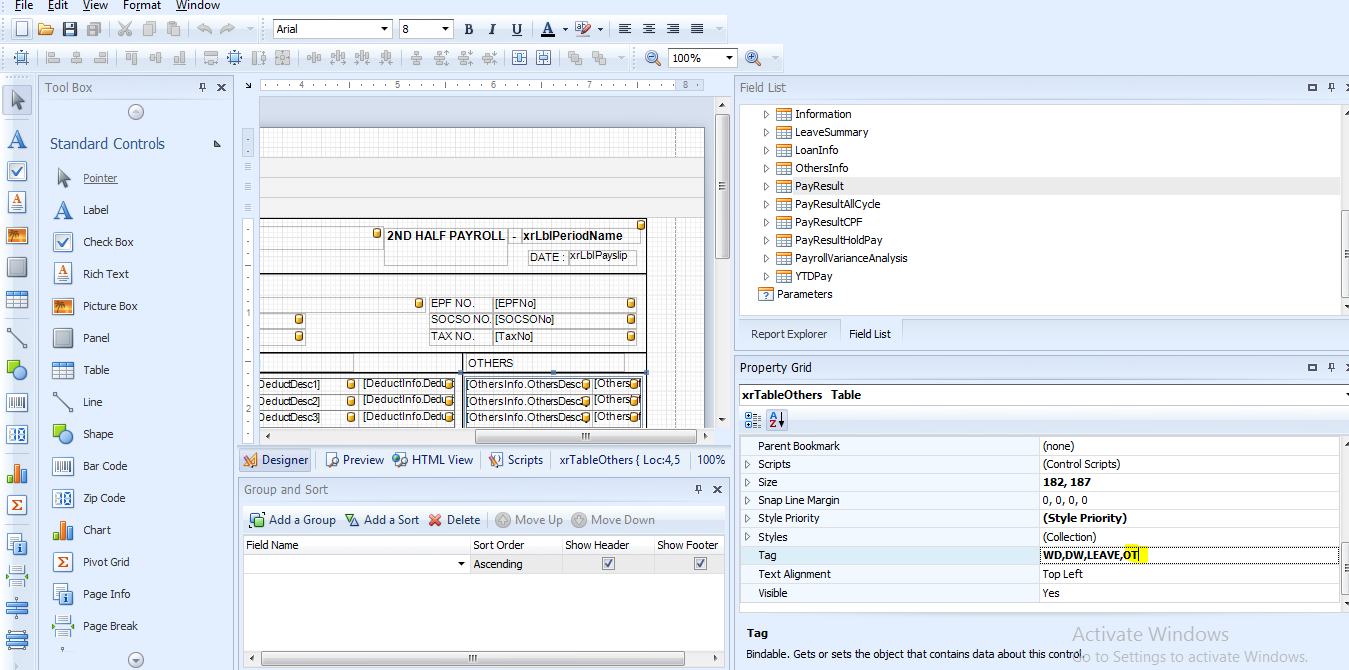The image size is (1349, 670).
Task: Open the Arial font family dropdown
Action: (386, 29)
